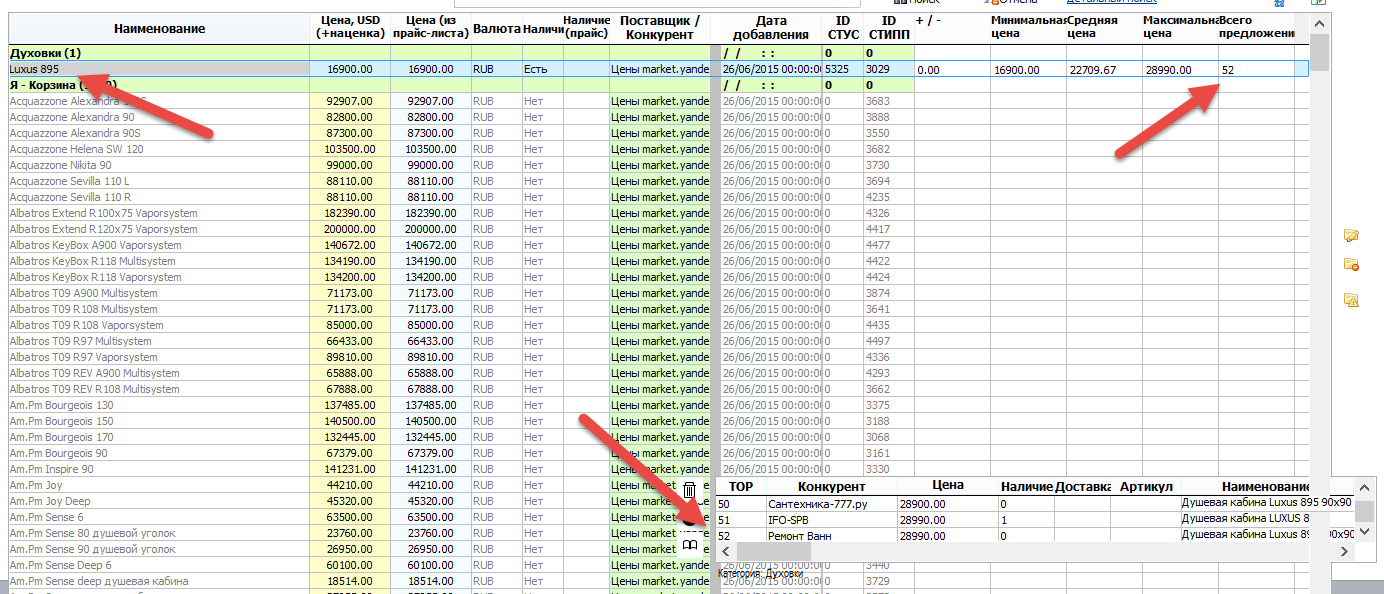Image resolution: width=1384 pixels, height=594 pixels.
Task: Click the folder with warning sign icon
Action: [1351, 299]
